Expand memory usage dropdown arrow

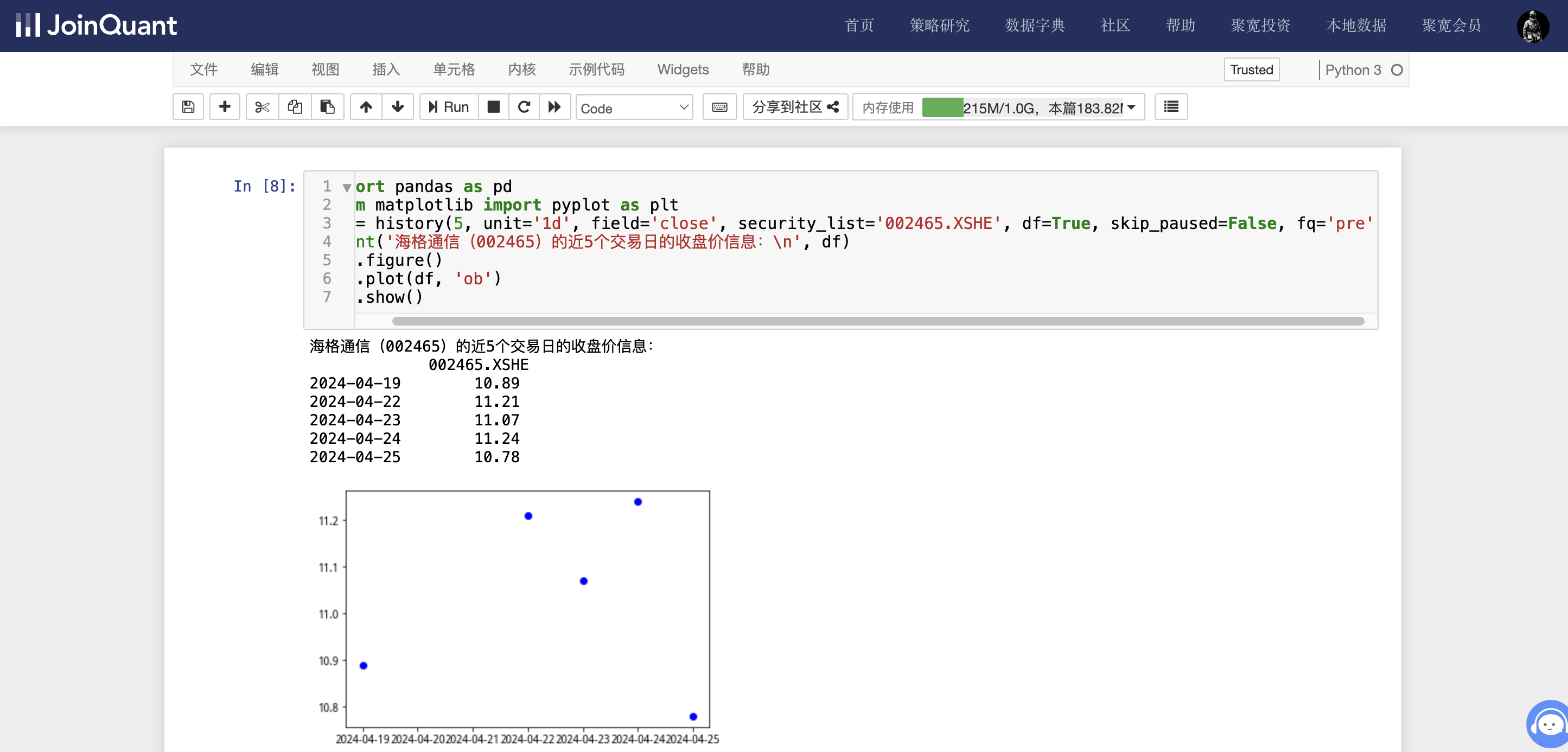(x=1131, y=108)
